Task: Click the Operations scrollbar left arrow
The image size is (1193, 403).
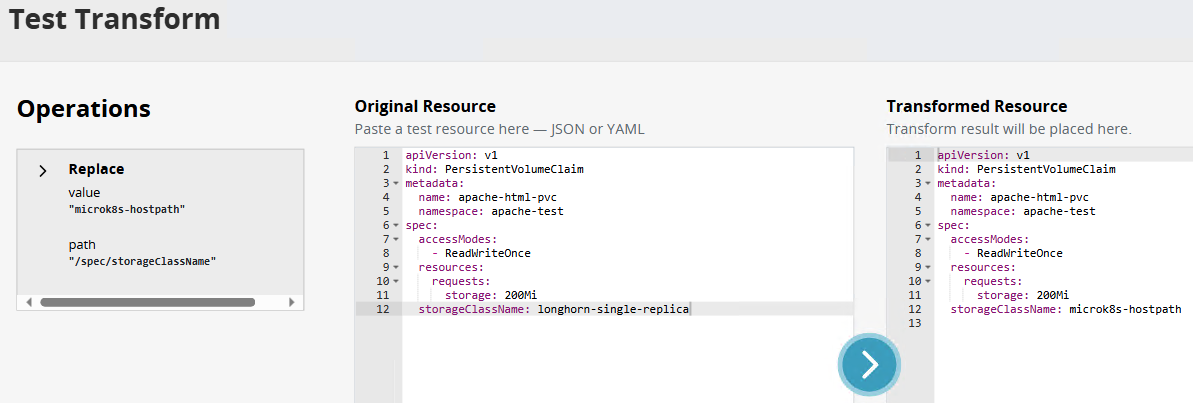Action: (29, 302)
